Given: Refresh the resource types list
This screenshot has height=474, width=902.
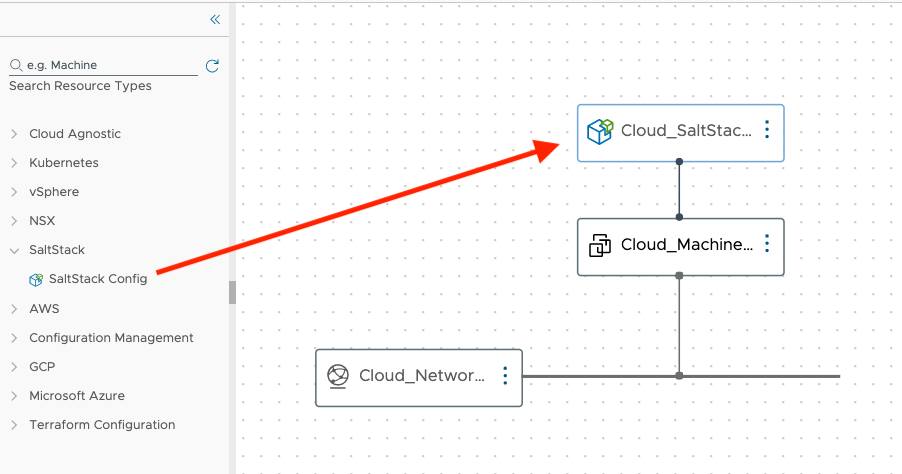Looking at the screenshot, I should coord(212,66).
